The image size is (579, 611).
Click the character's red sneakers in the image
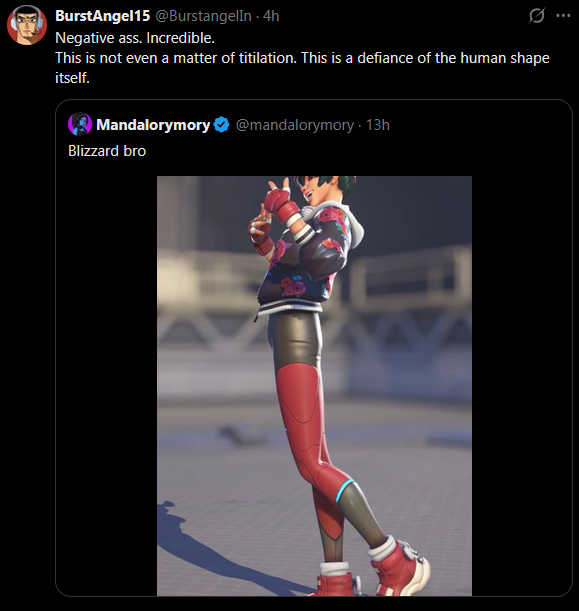click(x=374, y=571)
